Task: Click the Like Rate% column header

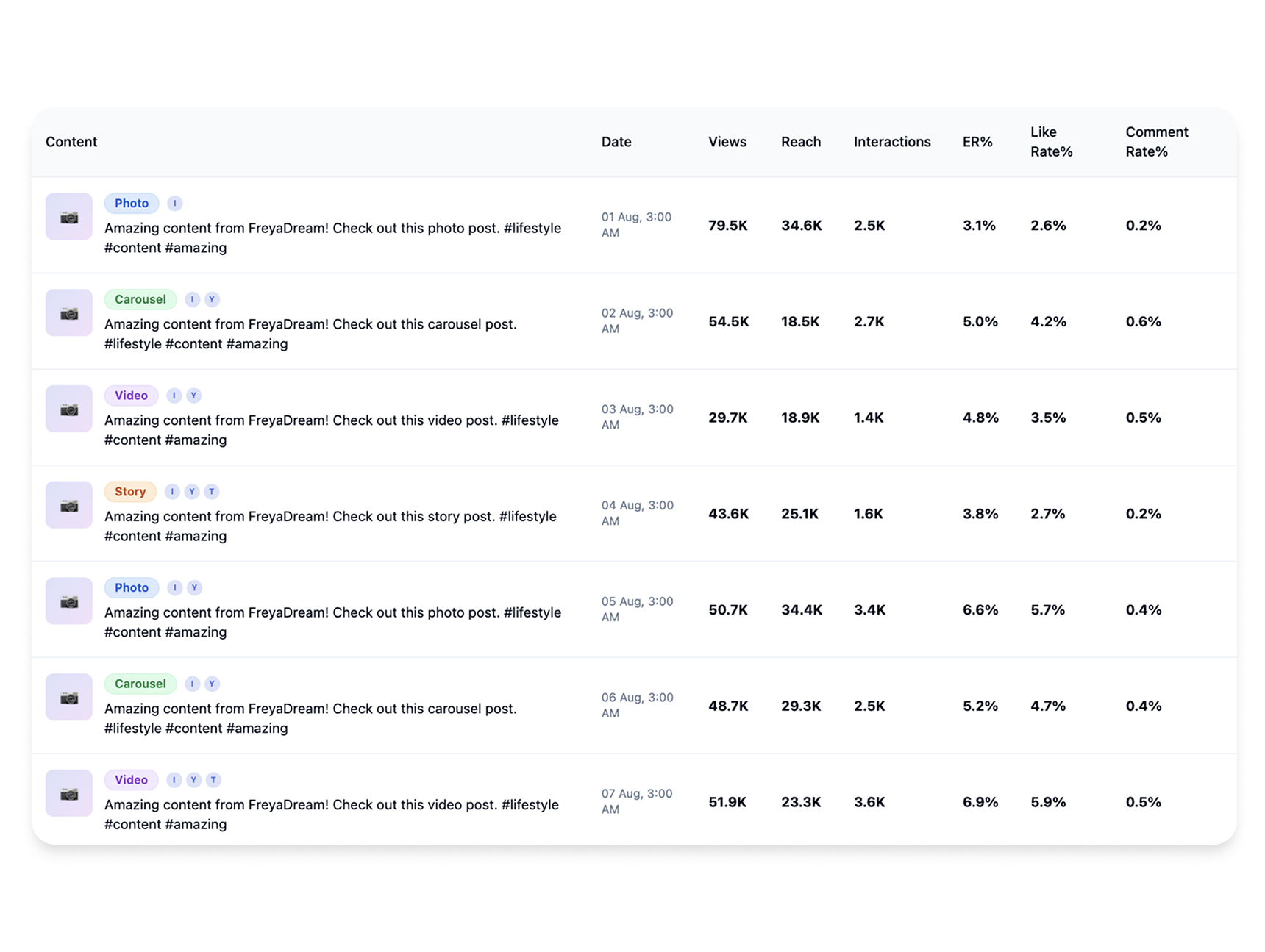Action: pos(1050,142)
